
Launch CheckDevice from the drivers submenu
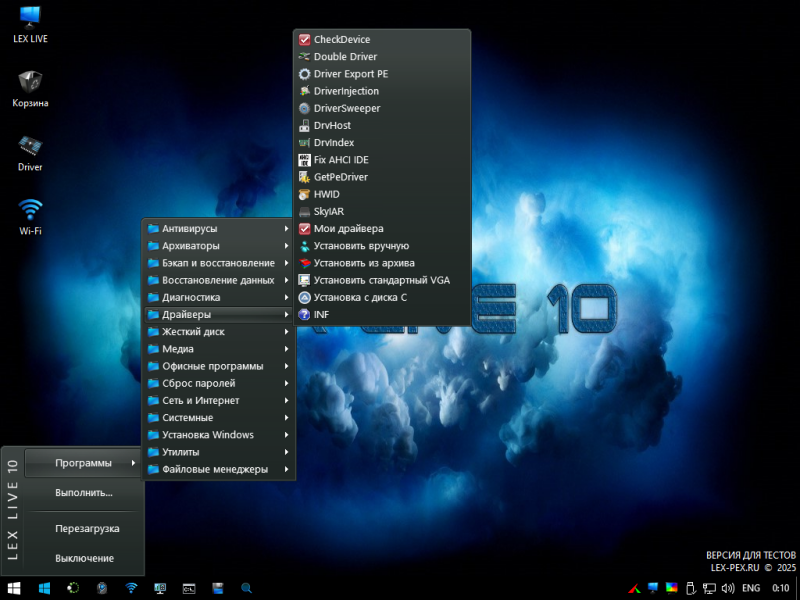[338, 40]
